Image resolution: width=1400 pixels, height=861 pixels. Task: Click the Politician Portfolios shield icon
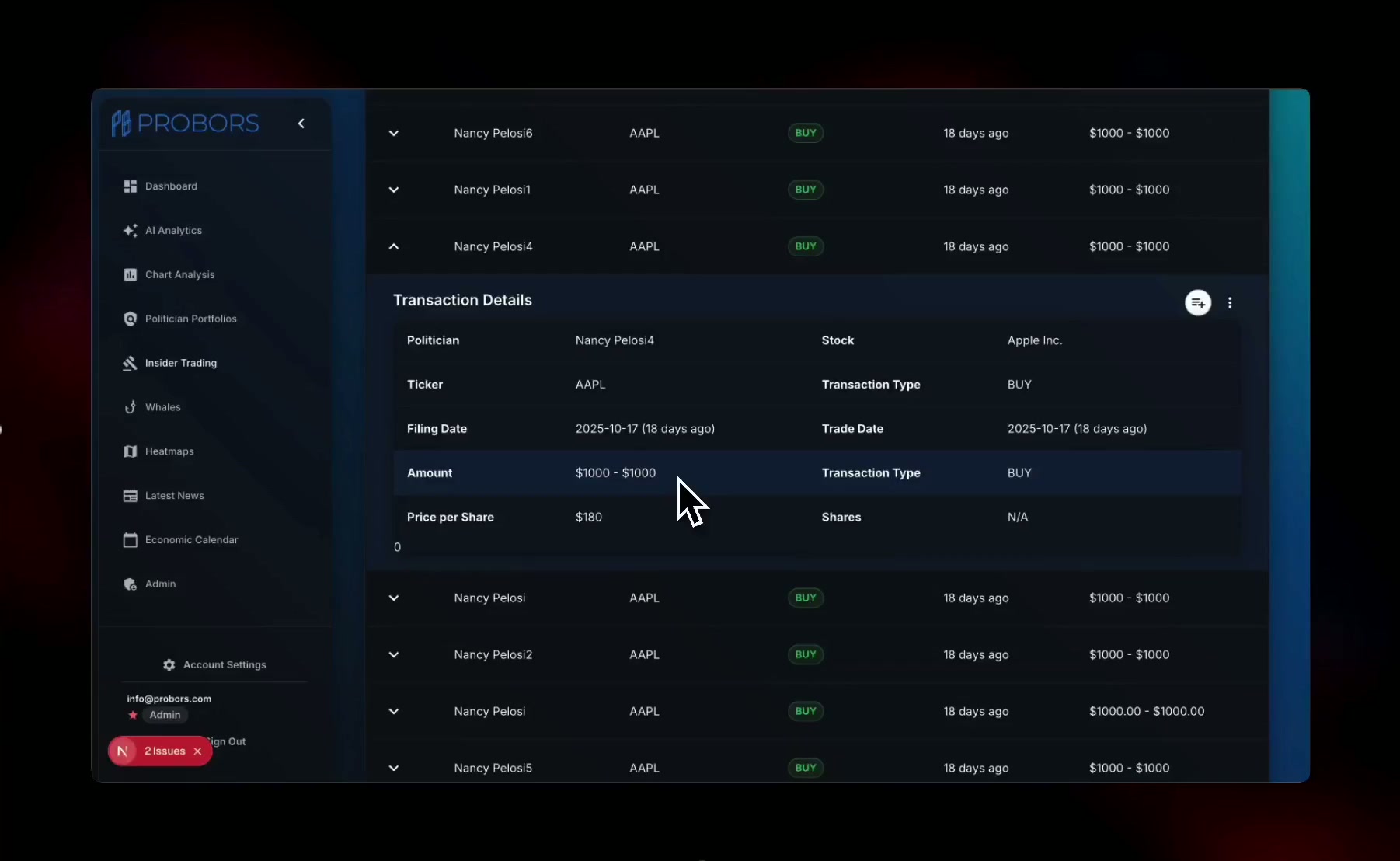130,319
